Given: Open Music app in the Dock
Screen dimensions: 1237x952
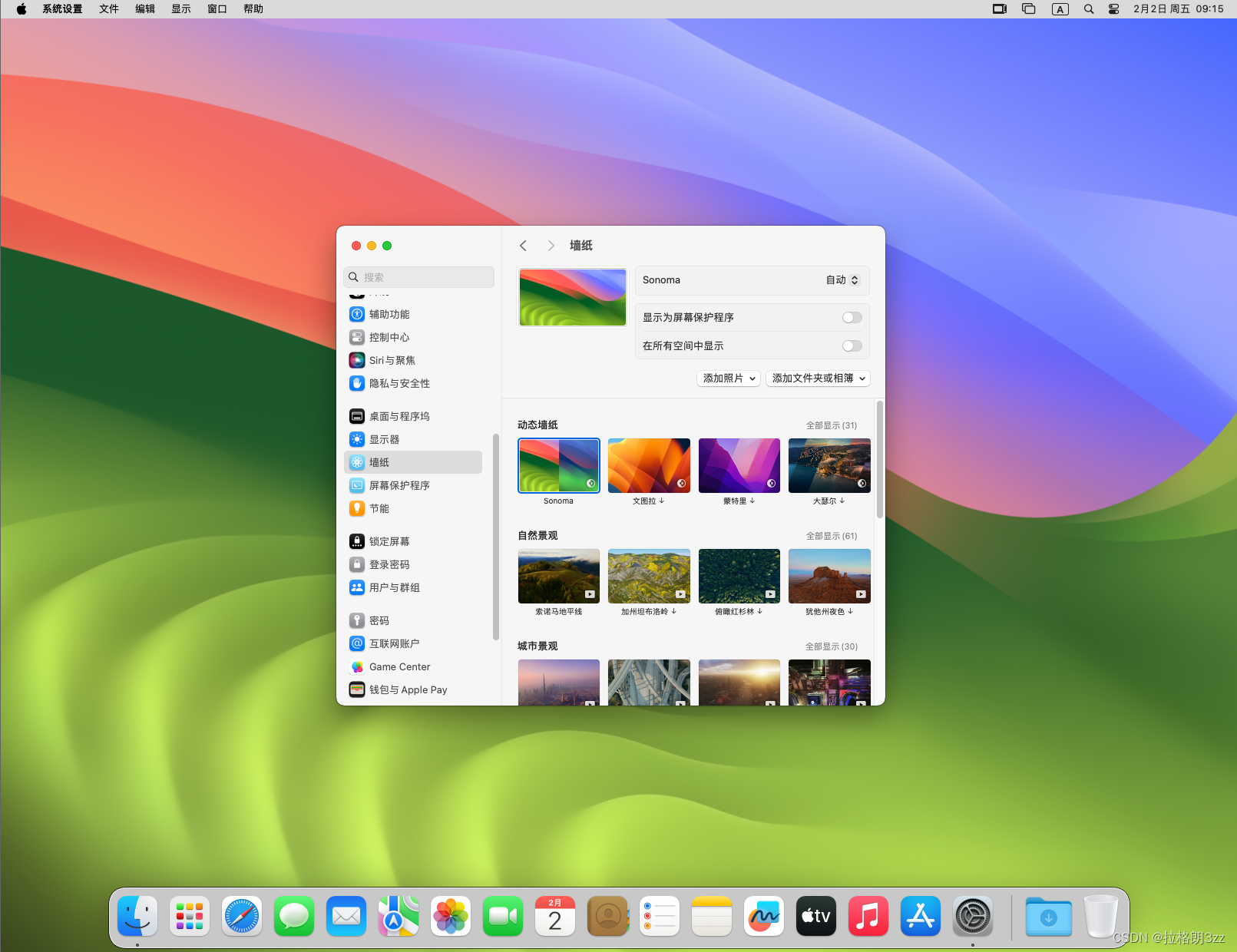Looking at the screenshot, I should pyautogui.click(x=868, y=916).
